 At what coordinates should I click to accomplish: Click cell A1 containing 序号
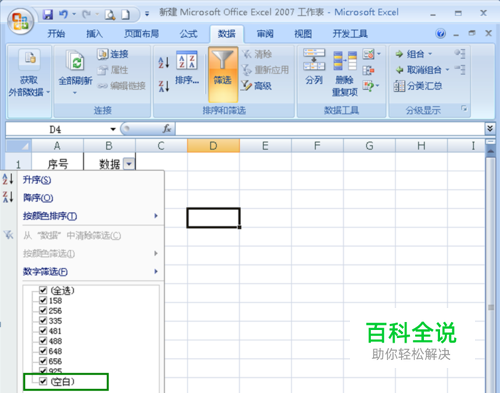click(57, 163)
